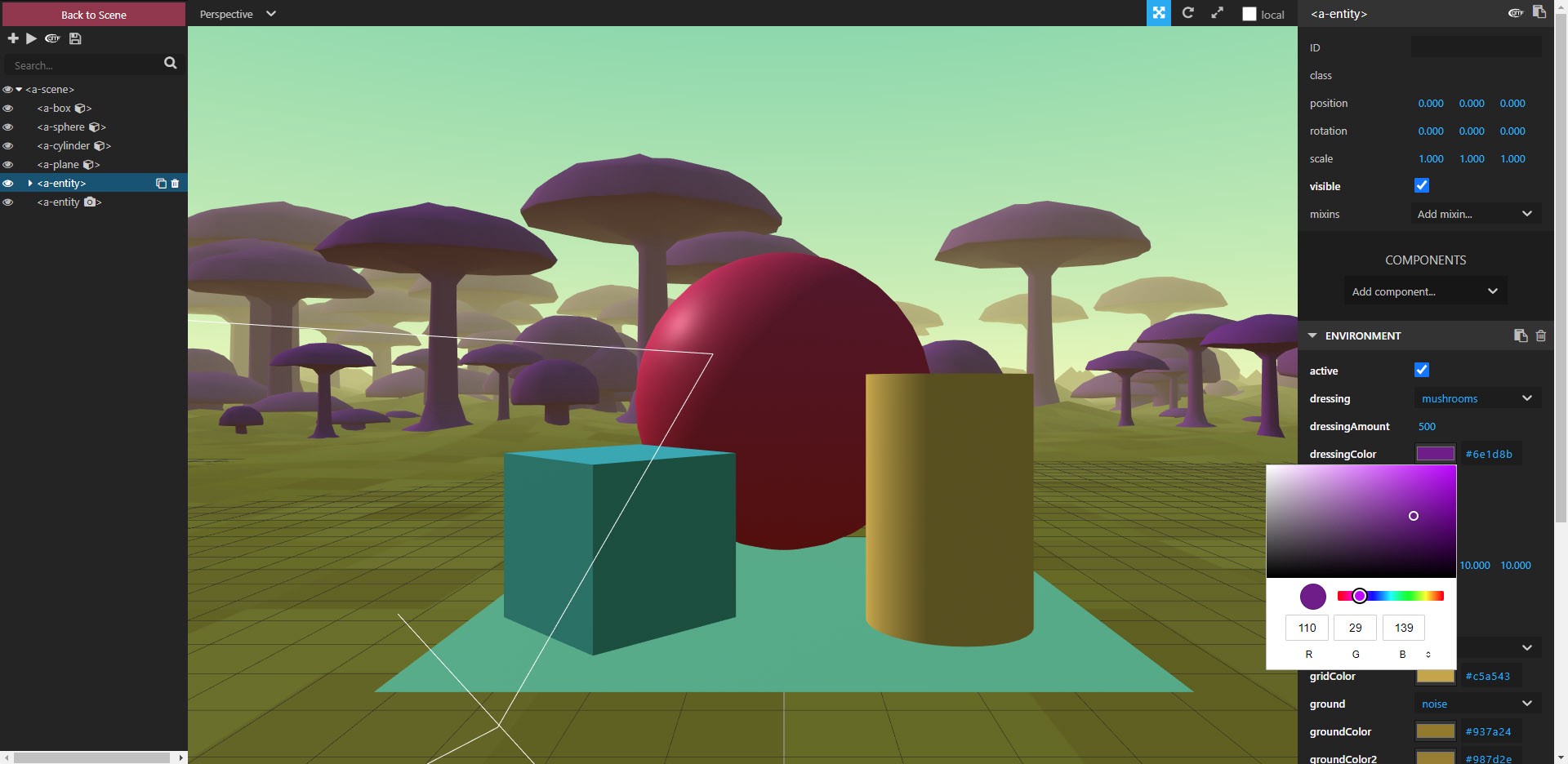Hide the a-cylinder entity
Screen dimensions: 1568x764
7,146
